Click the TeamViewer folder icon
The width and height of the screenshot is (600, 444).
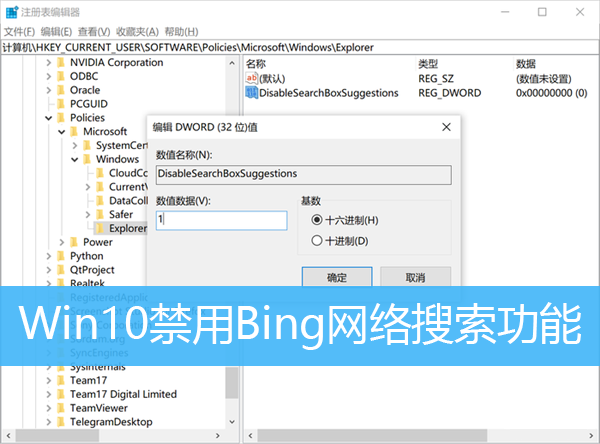click(60, 408)
